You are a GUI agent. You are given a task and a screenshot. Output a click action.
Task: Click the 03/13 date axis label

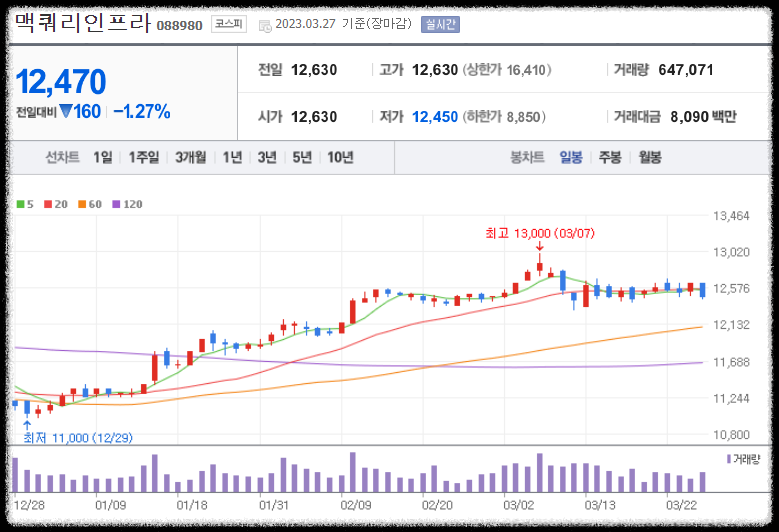[x=600, y=506]
